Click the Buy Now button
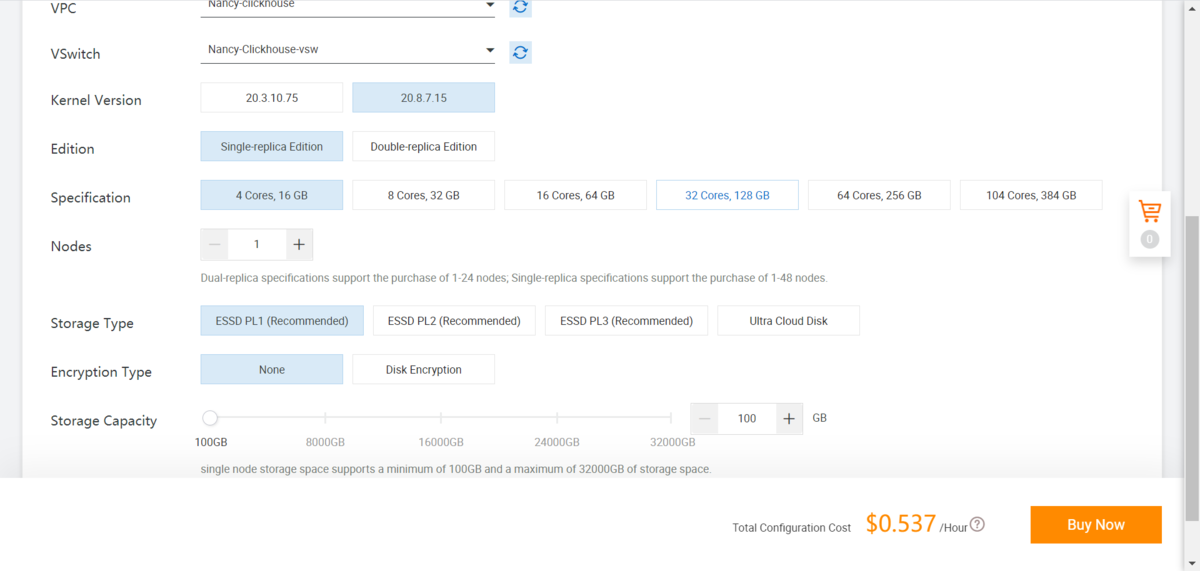This screenshot has height=571, width=1200. click(1096, 524)
